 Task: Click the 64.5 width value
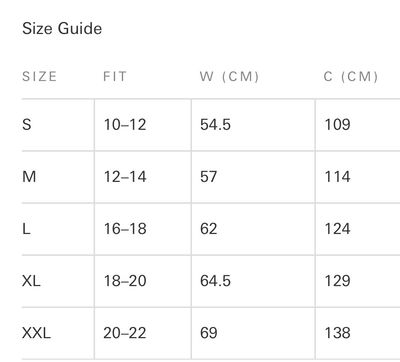(215, 281)
